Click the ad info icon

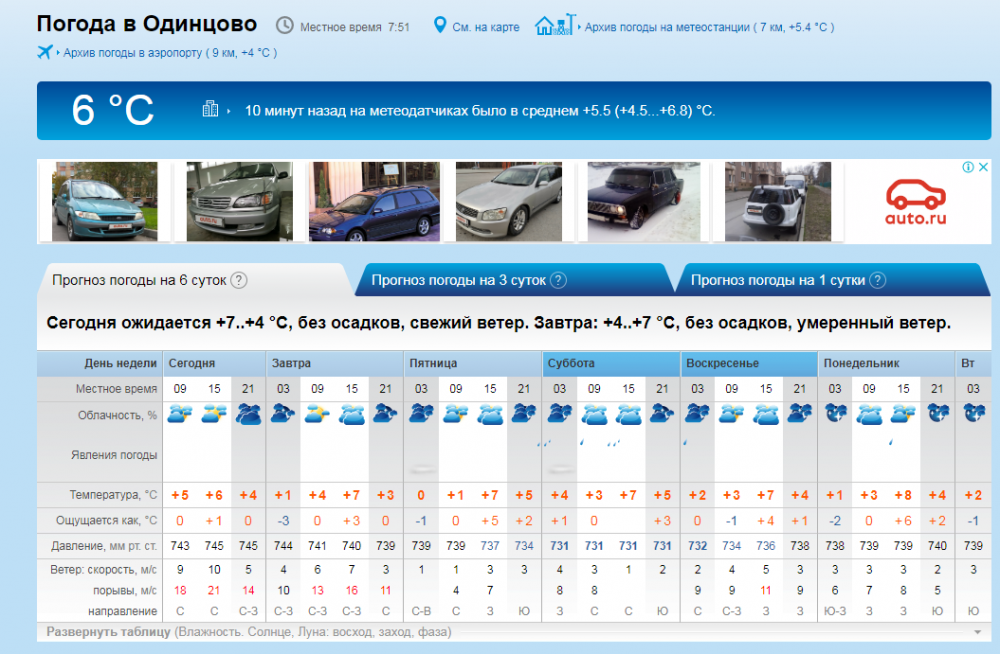(x=968, y=167)
